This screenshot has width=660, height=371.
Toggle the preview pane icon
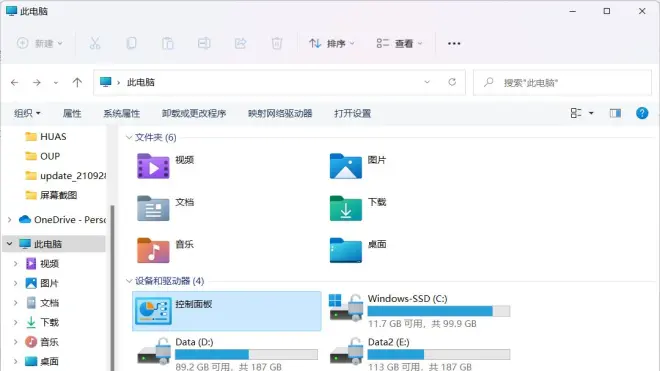click(x=615, y=113)
